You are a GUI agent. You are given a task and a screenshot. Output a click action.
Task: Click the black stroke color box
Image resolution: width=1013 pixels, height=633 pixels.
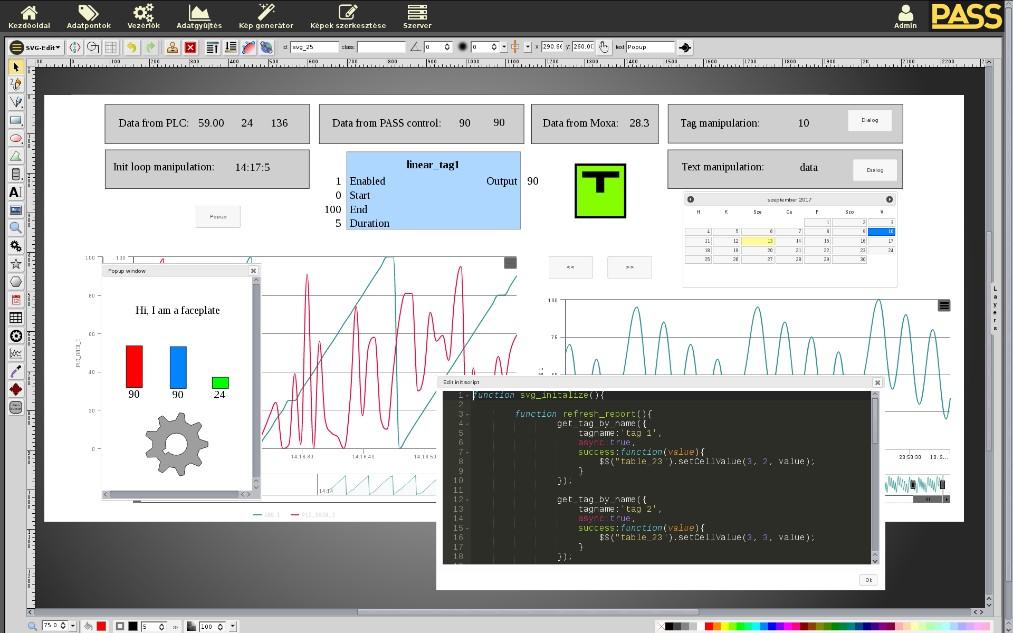click(x=133, y=626)
